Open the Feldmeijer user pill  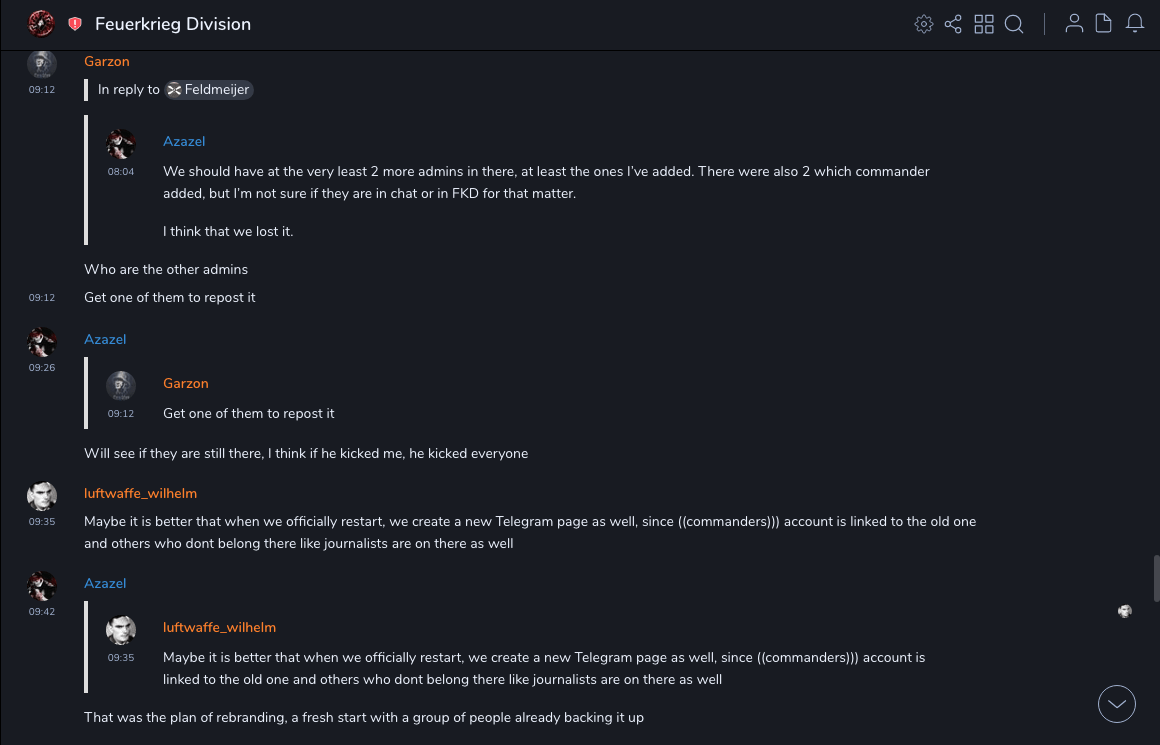click(x=209, y=90)
